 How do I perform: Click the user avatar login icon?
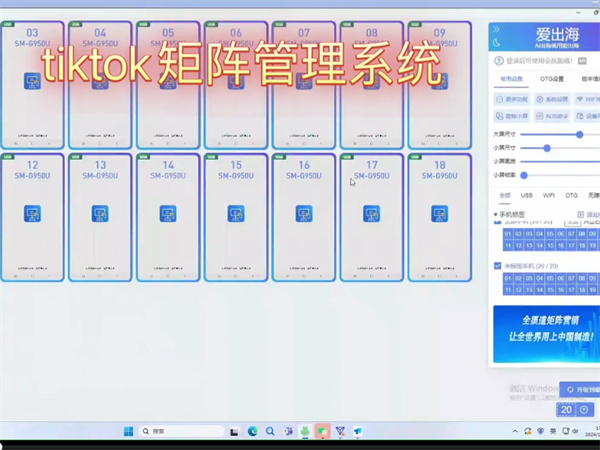pos(499,61)
